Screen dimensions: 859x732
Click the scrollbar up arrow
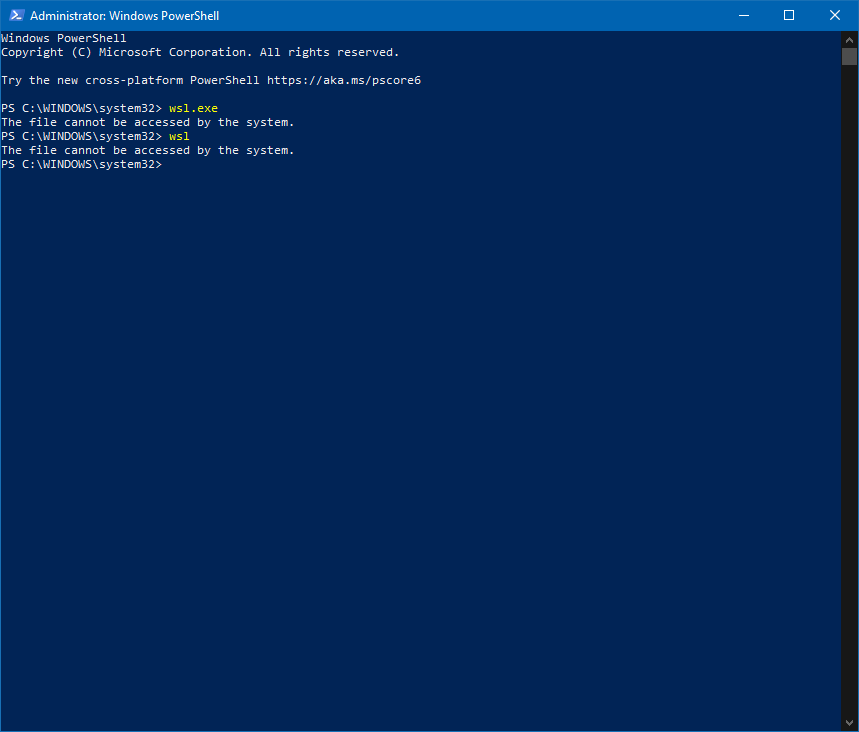849,40
